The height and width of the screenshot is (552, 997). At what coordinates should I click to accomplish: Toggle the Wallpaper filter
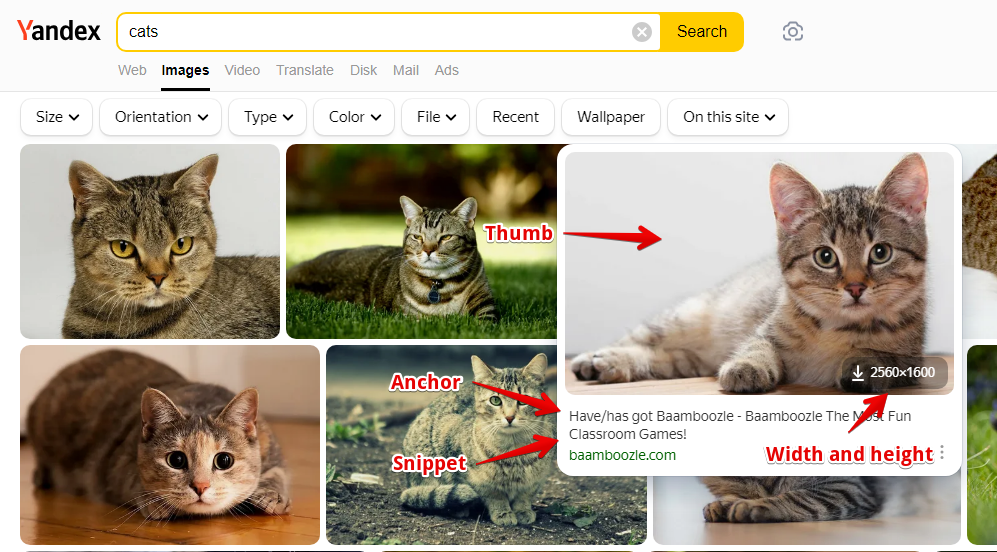pos(611,117)
